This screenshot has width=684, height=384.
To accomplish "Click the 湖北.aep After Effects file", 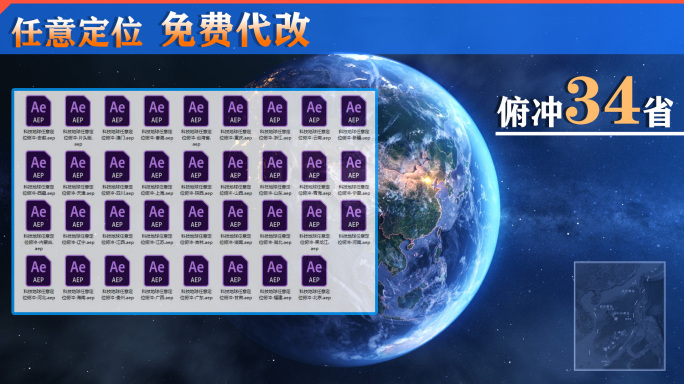I will pos(275,216).
